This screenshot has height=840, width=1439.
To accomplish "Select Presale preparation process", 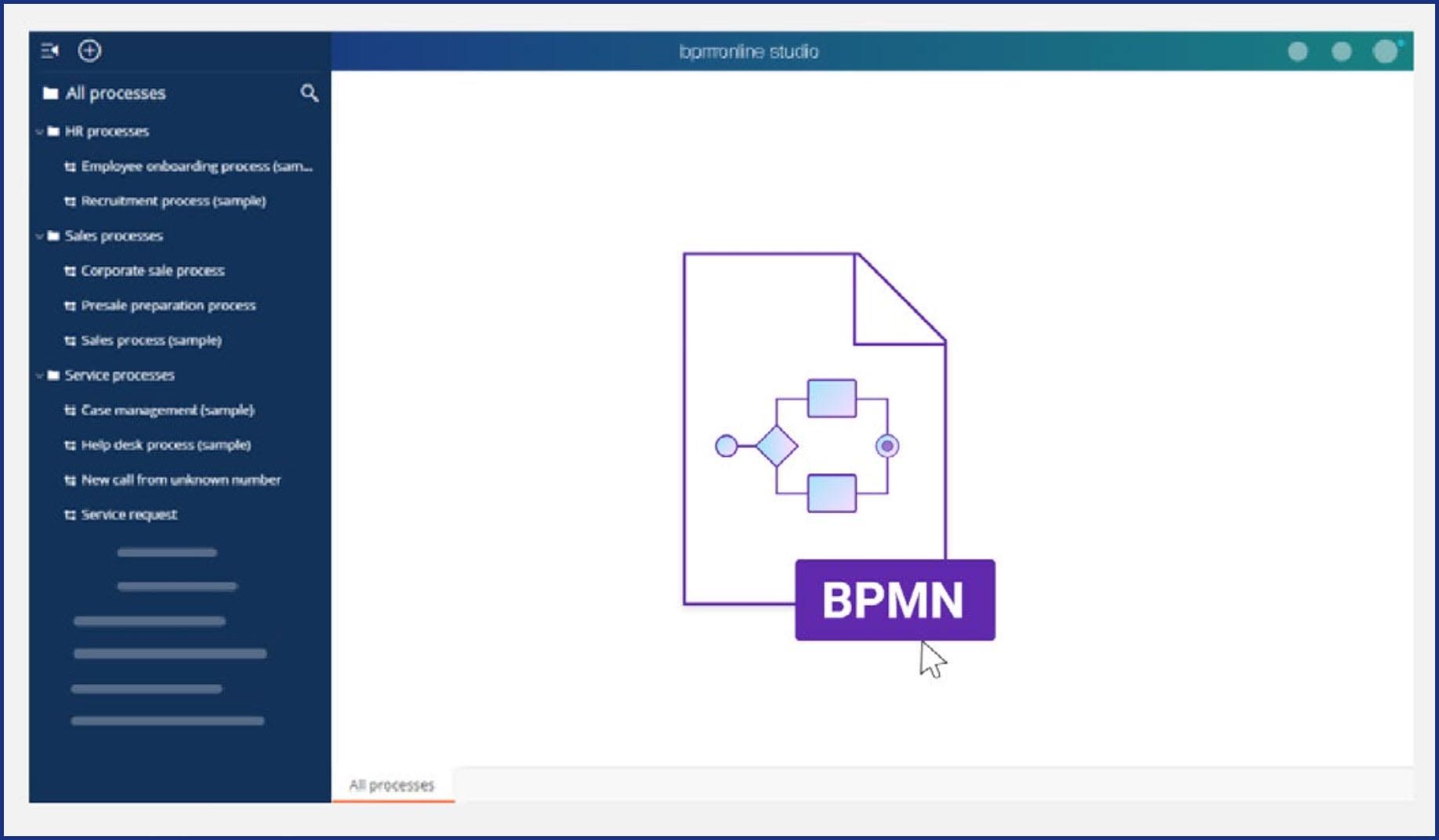I will tap(168, 306).
